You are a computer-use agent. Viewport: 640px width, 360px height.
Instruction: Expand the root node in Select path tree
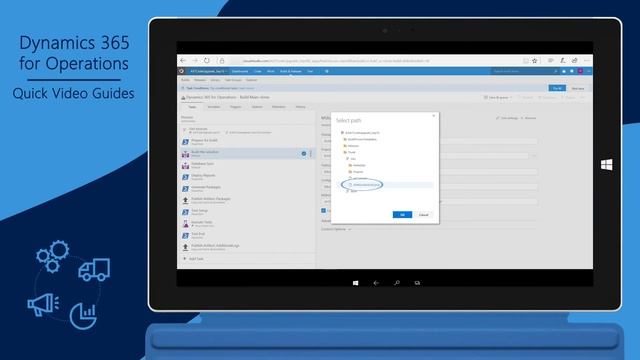[342, 133]
